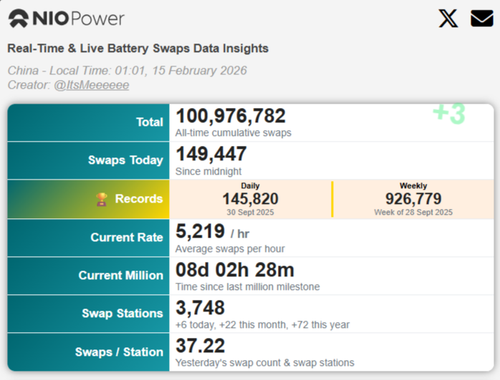This screenshot has height=380, width=500.
Task: Click the swaps today value 149,447
Action: point(211,154)
